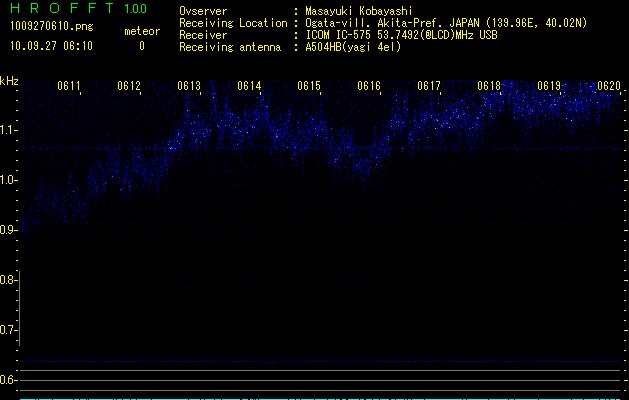Click the 0613 time marker
The height and width of the screenshot is (400, 629).
tap(189, 86)
